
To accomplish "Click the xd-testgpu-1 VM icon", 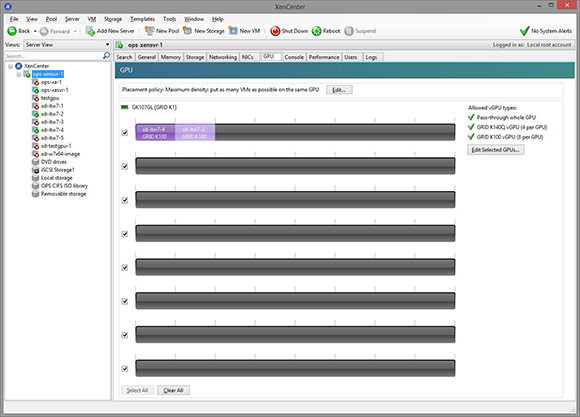I will click(36, 146).
